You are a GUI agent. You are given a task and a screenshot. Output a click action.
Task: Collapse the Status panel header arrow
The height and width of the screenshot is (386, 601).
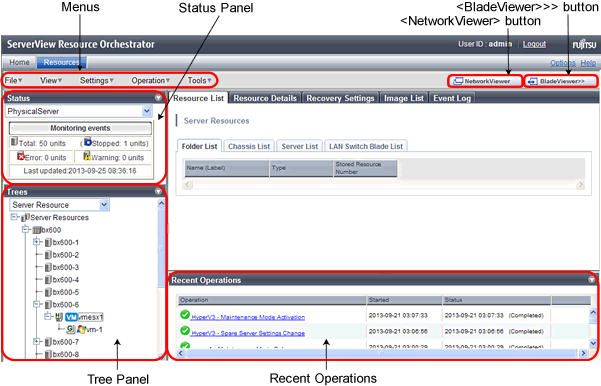[x=158, y=98]
